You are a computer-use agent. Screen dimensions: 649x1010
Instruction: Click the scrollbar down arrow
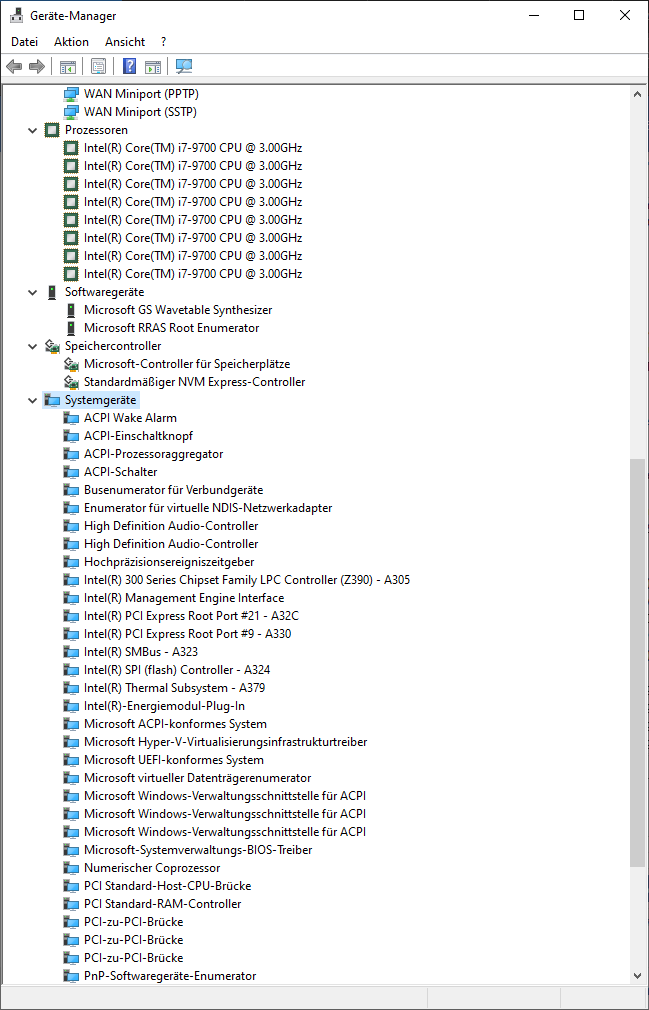coord(637,976)
